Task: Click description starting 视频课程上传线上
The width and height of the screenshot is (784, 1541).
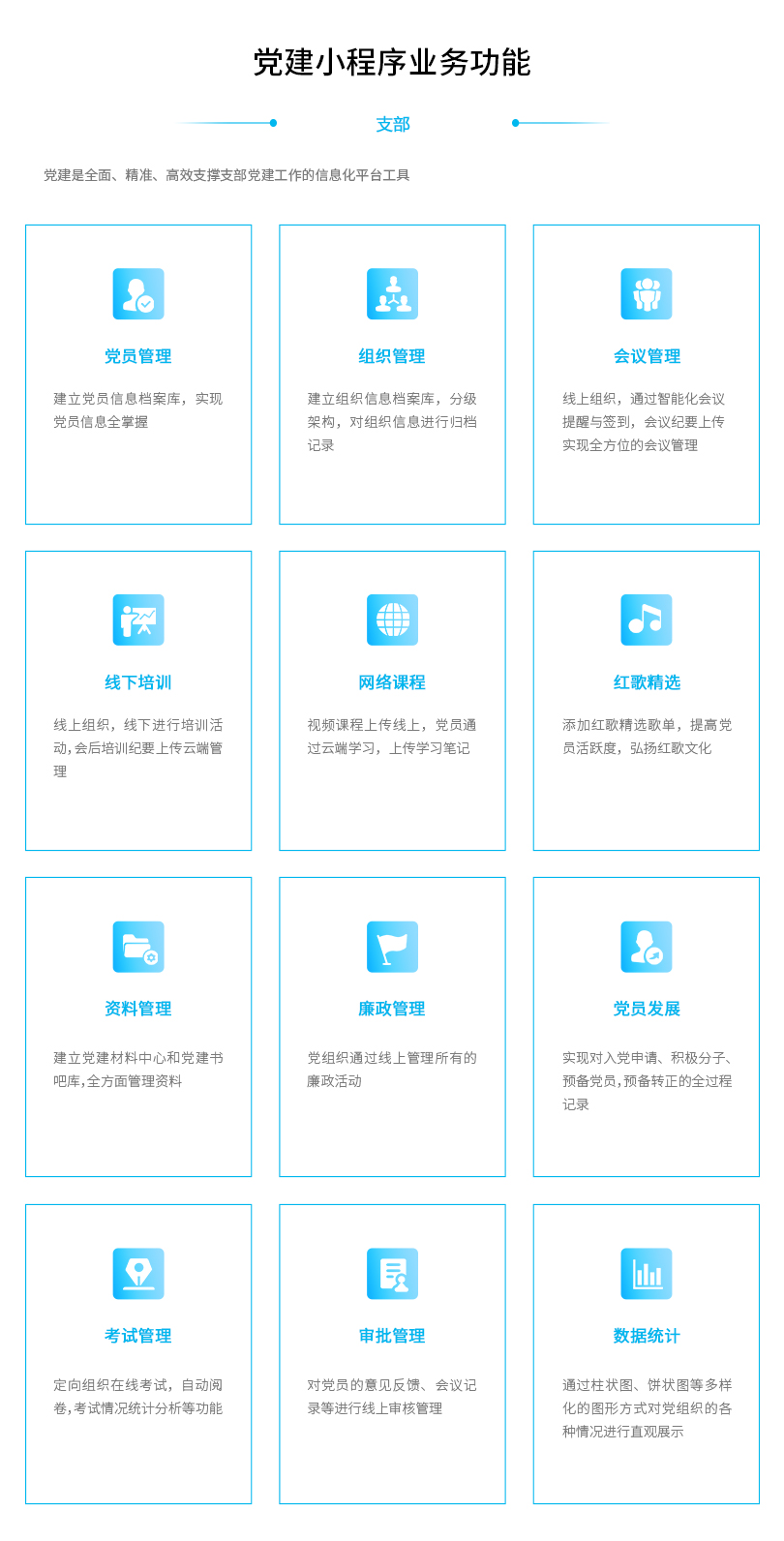Action: coord(392,737)
